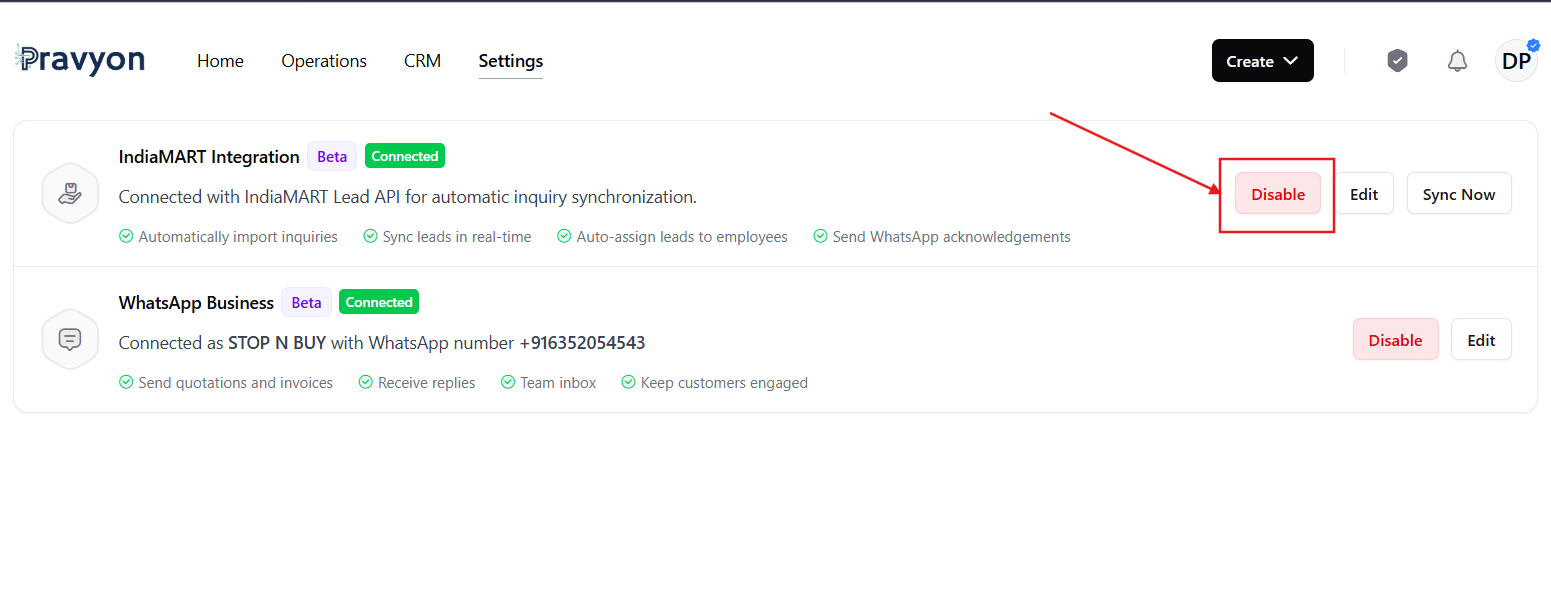The image size is (1551, 602).
Task: Click the IndiaMART integration hexagon icon
Action: coord(70,194)
